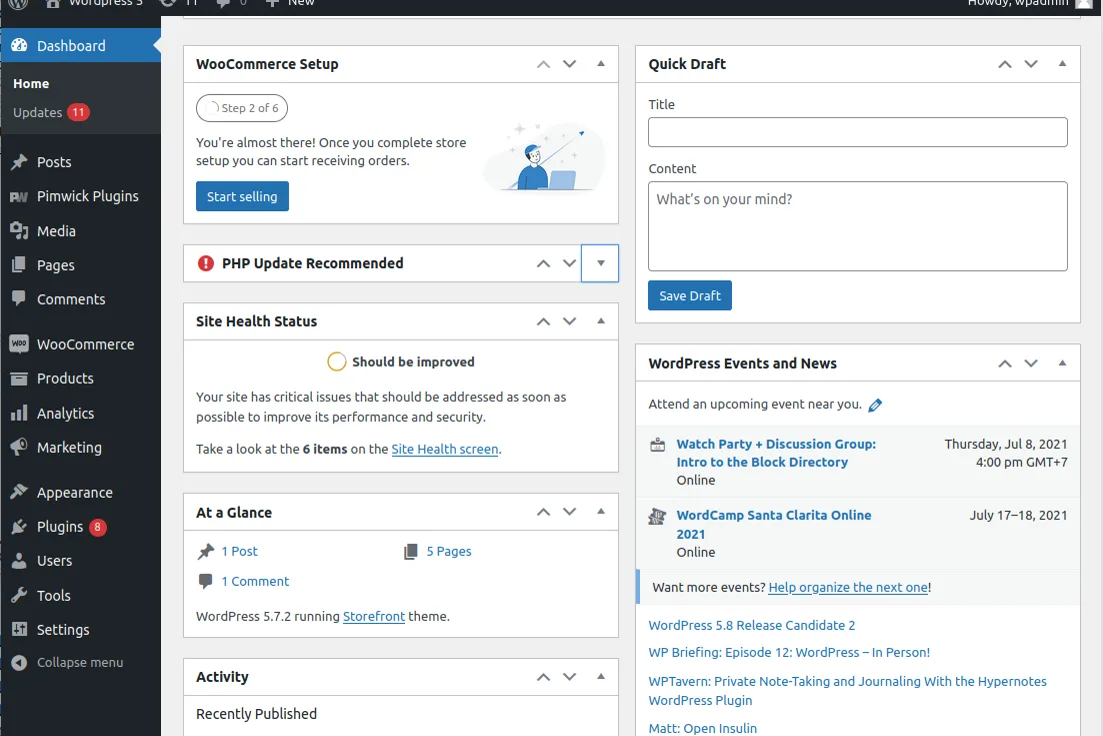Toggle the Site Health Status panel
The width and height of the screenshot is (1103, 736).
point(601,322)
